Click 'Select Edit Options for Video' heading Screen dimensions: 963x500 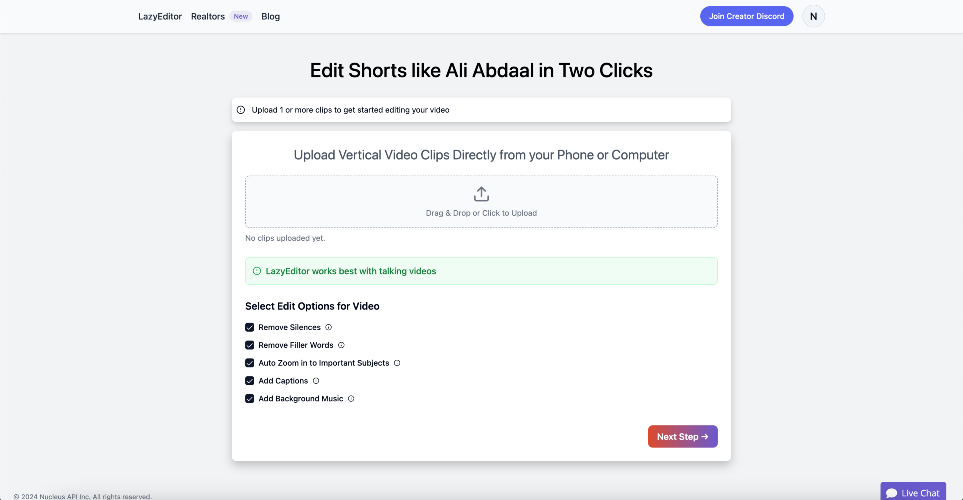pos(312,306)
